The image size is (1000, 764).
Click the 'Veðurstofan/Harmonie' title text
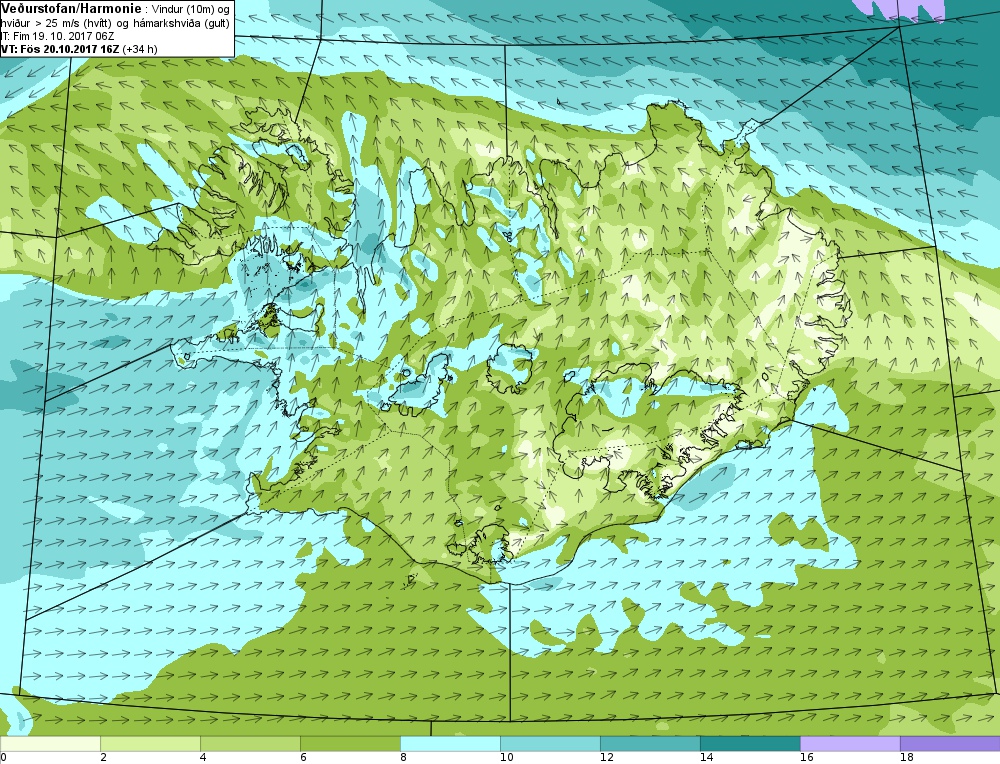(x=70, y=9)
